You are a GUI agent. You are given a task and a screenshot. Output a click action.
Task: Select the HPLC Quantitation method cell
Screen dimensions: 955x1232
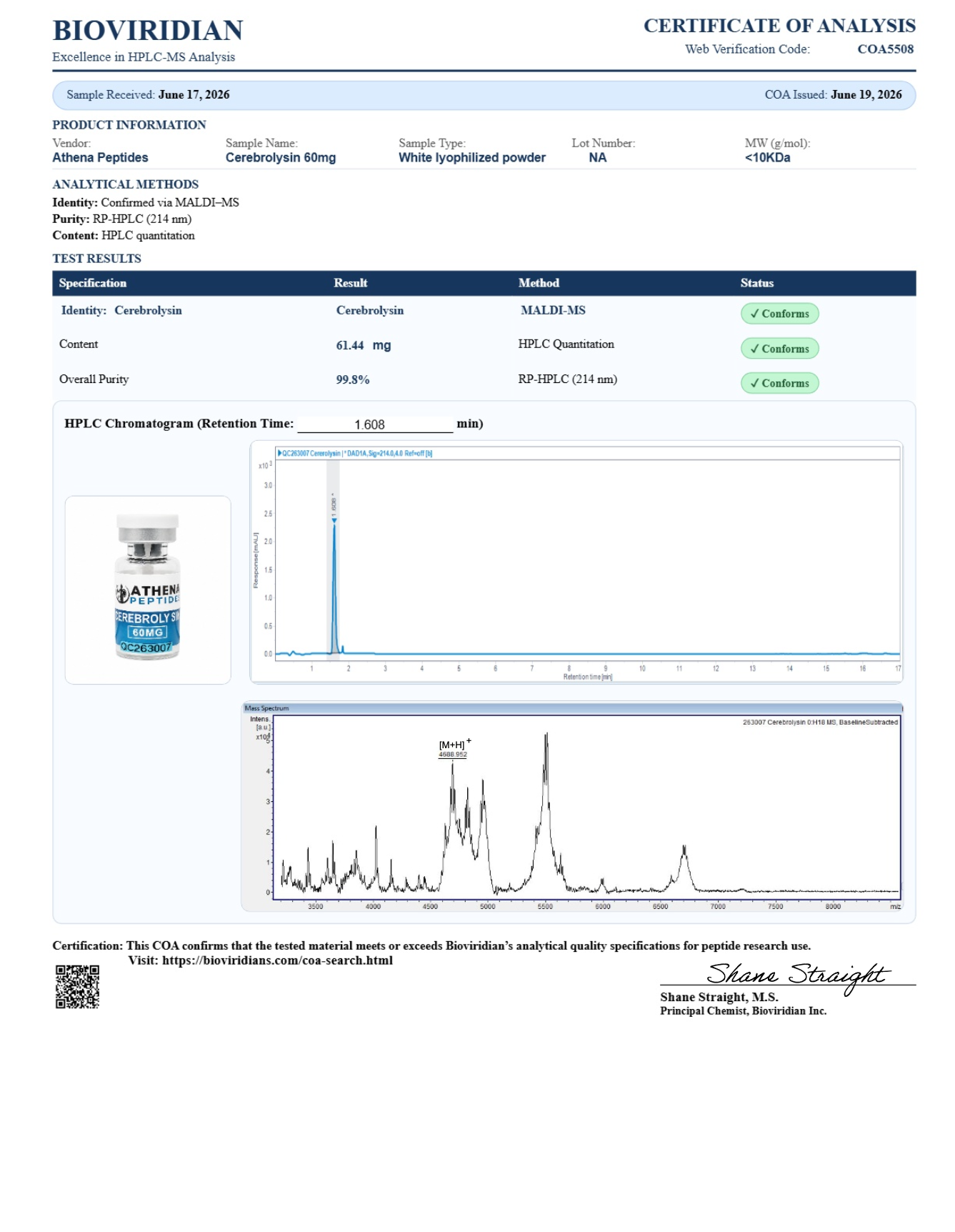[x=566, y=344]
